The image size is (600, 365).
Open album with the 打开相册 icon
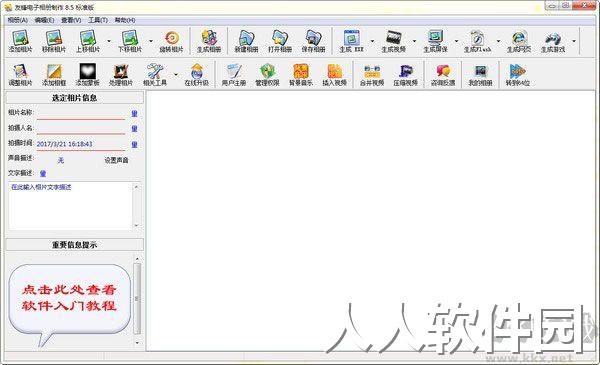pos(280,41)
